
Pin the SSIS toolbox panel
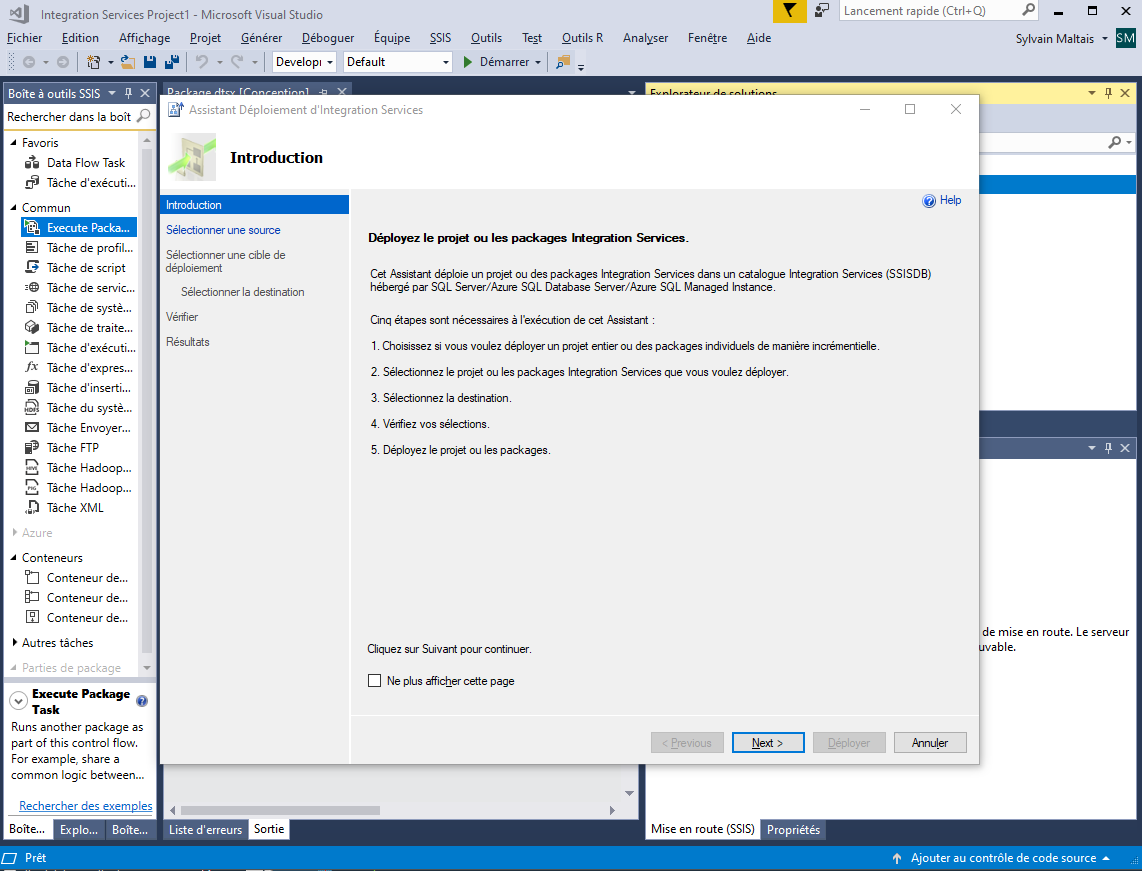pyautogui.click(x=128, y=93)
